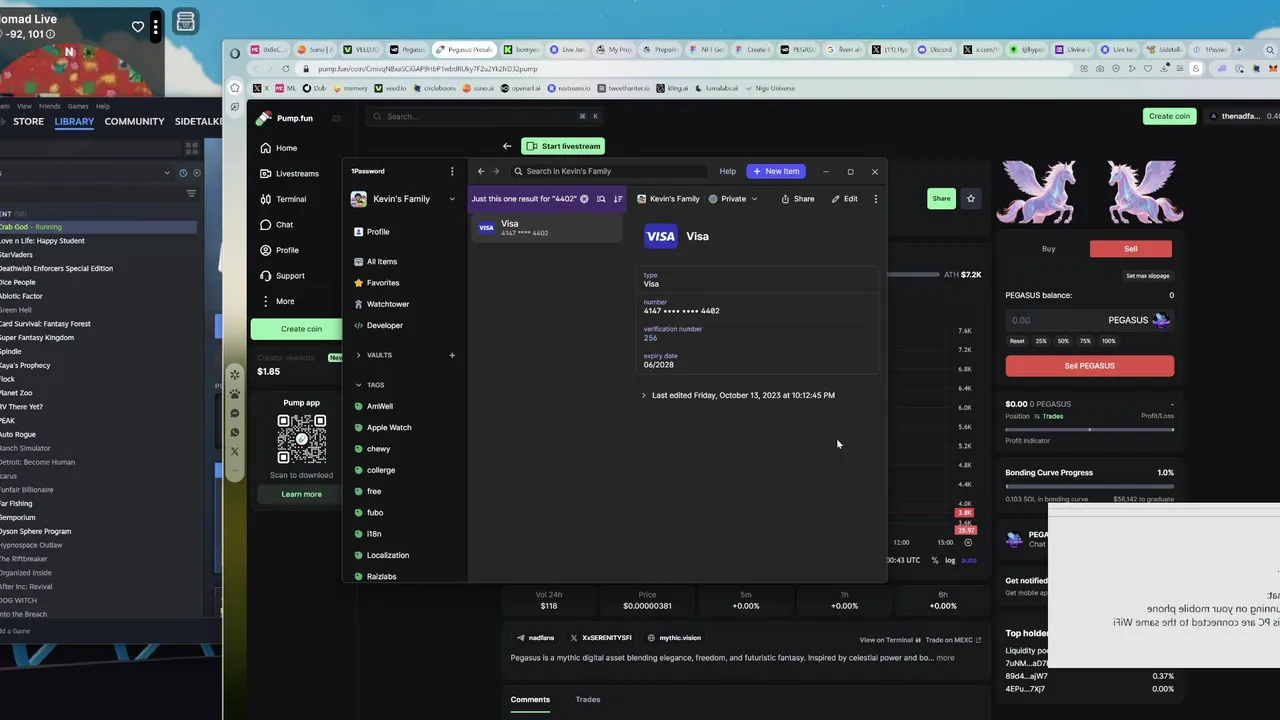The height and width of the screenshot is (720, 1280).
Task: Click green Share button on Pump.fun
Action: click(941, 199)
